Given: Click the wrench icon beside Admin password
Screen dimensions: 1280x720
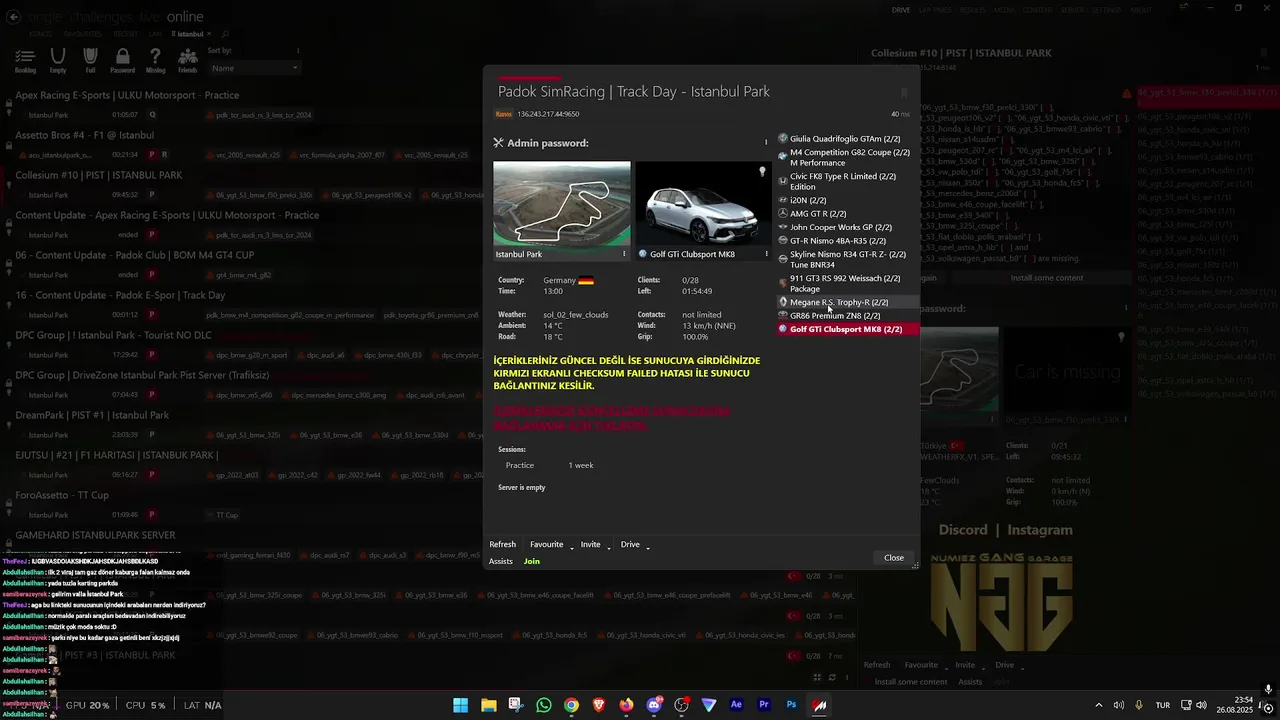Looking at the screenshot, I should [498, 143].
